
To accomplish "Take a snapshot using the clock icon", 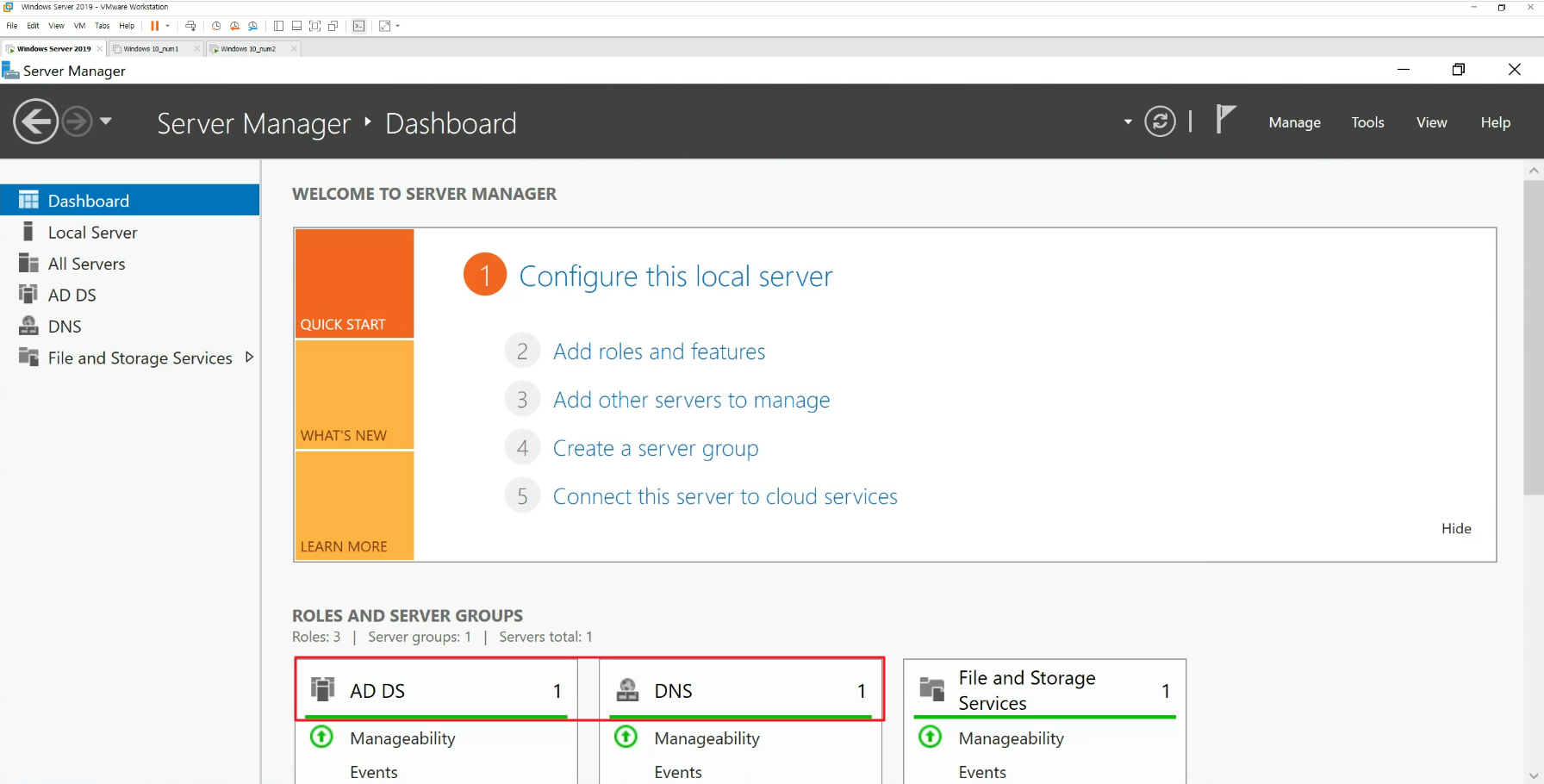I will 216,26.
